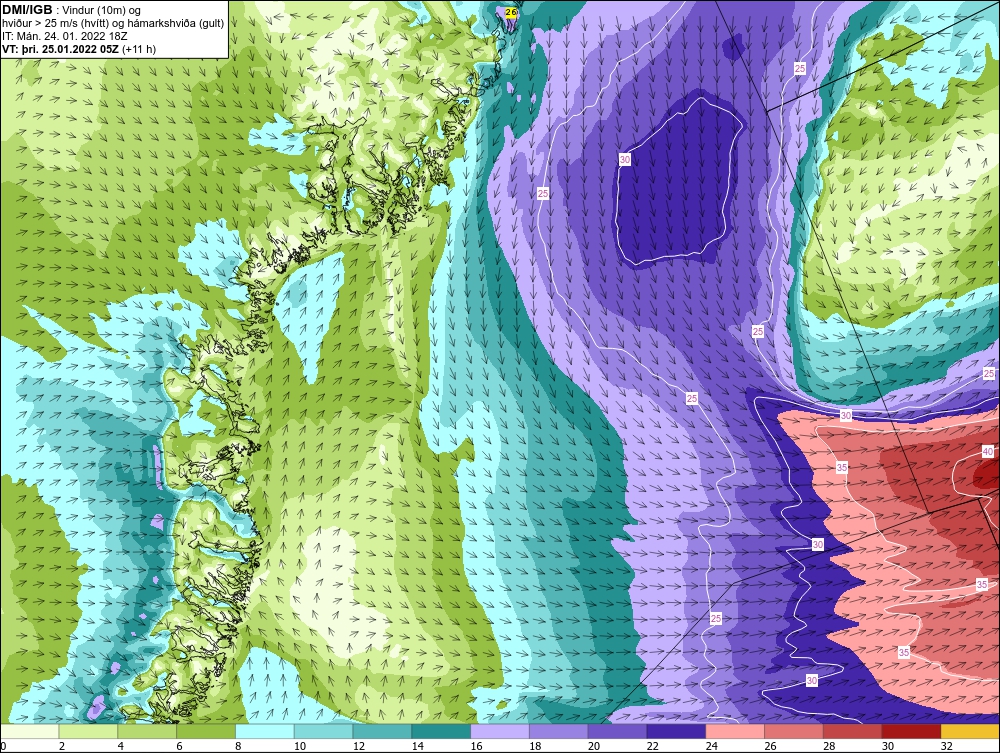
Task: Click the yellow '26' max gust label
Action: click(x=511, y=11)
